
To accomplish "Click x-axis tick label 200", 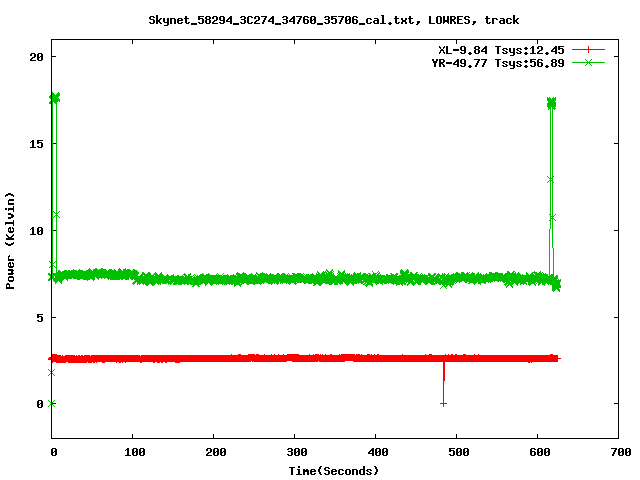I will click(216, 452).
